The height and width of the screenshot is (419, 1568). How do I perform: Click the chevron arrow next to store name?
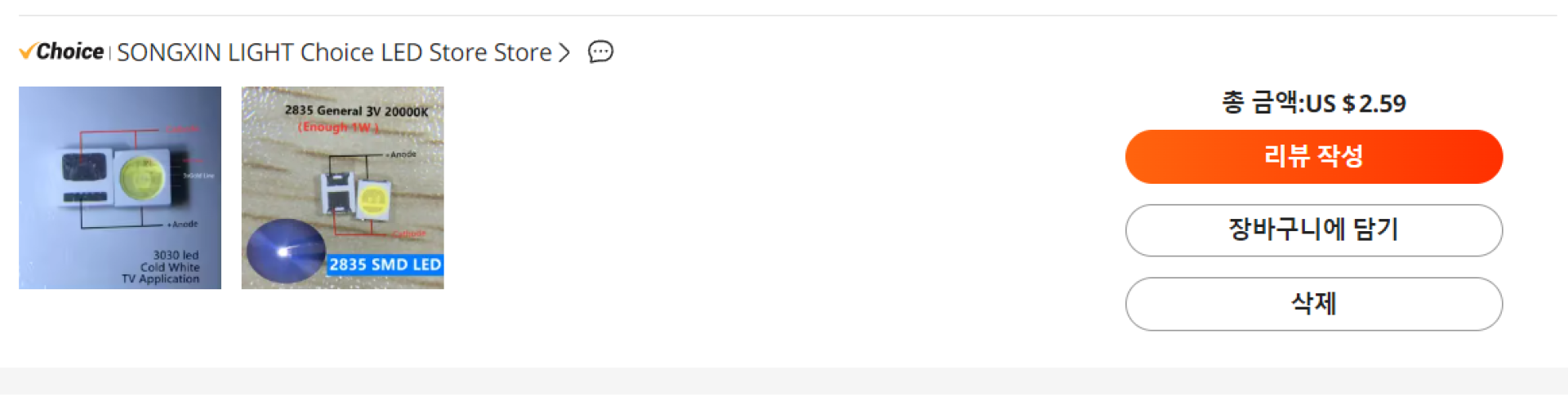(x=563, y=53)
